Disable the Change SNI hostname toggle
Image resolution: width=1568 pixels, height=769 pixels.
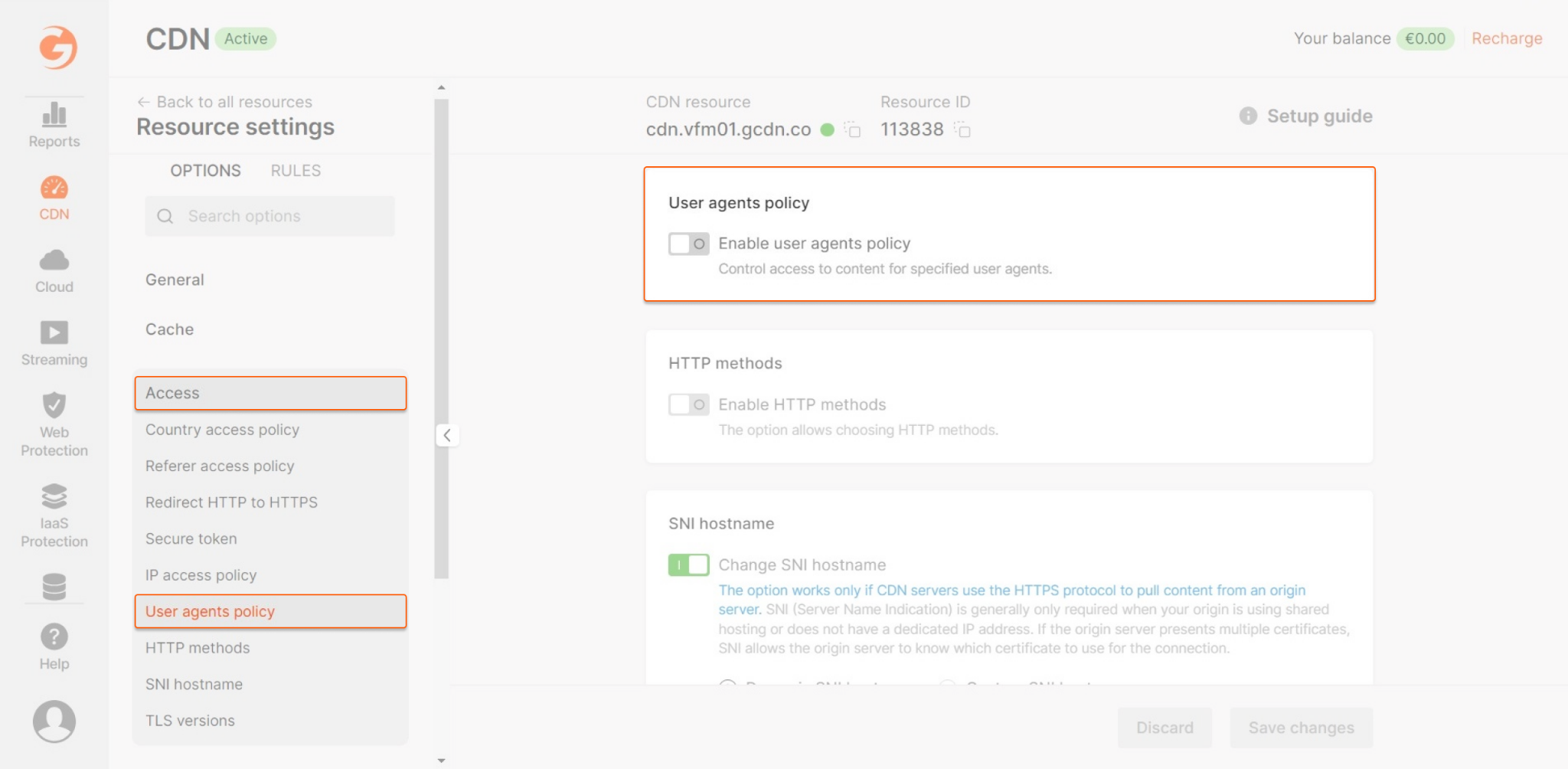[689, 565]
